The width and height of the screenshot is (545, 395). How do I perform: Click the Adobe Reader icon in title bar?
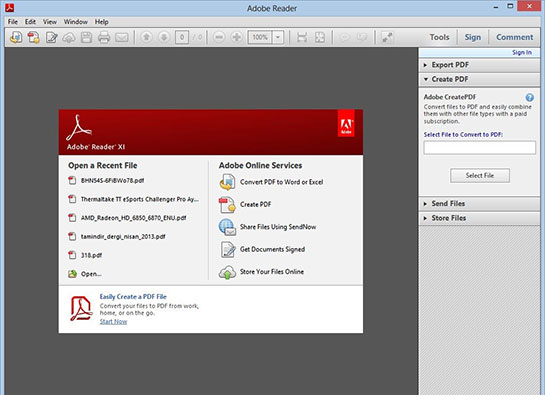coord(10,8)
